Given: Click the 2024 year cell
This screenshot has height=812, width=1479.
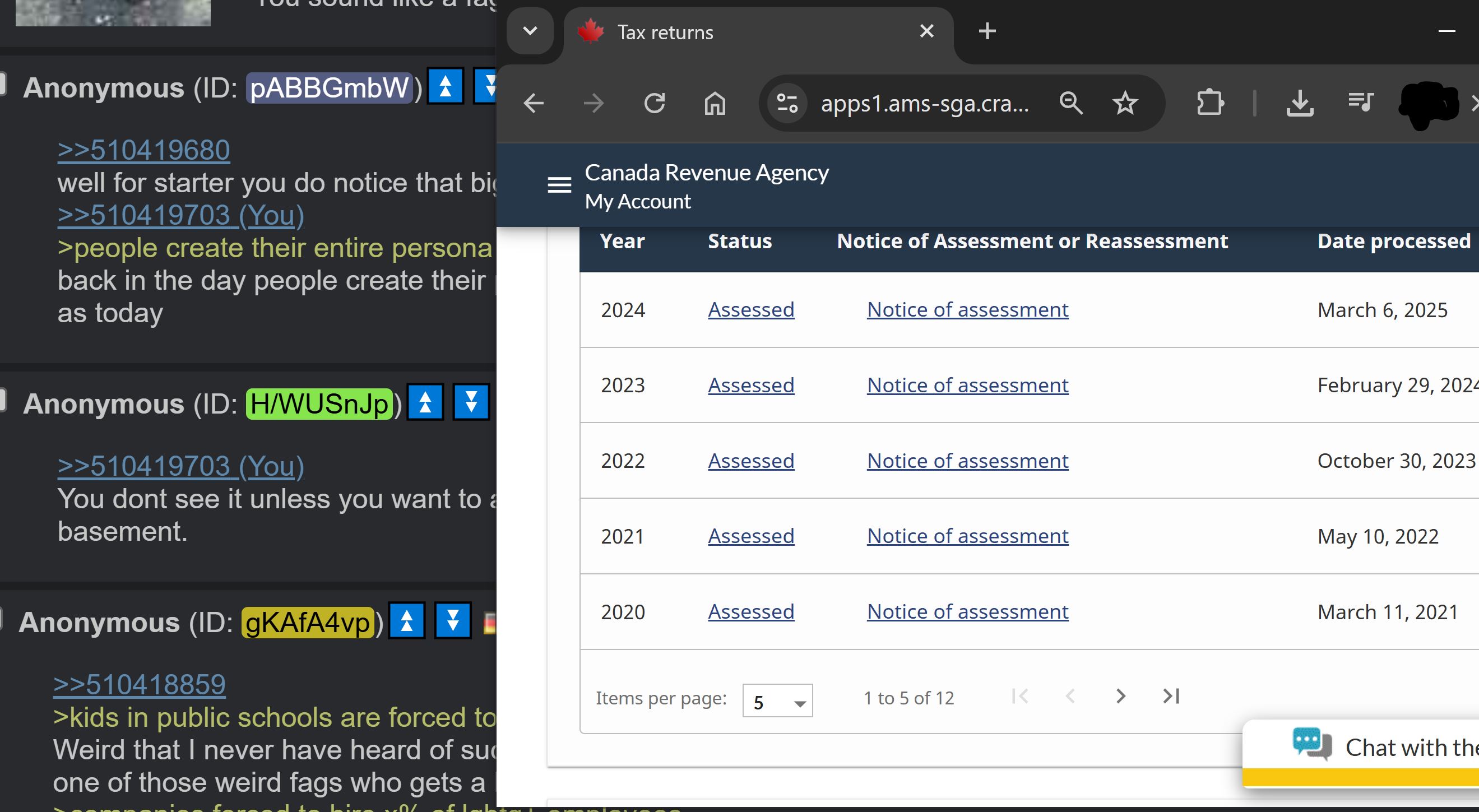Looking at the screenshot, I should (623, 310).
